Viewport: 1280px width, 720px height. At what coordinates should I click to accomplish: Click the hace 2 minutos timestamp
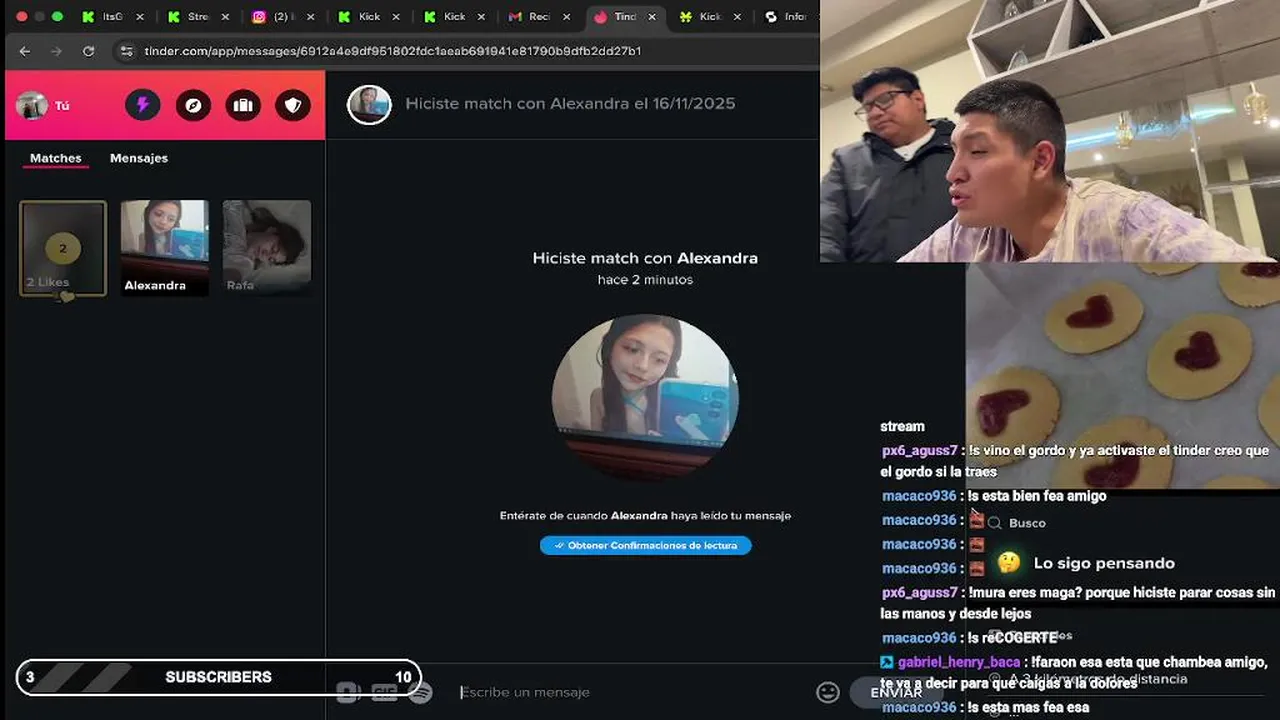click(645, 280)
